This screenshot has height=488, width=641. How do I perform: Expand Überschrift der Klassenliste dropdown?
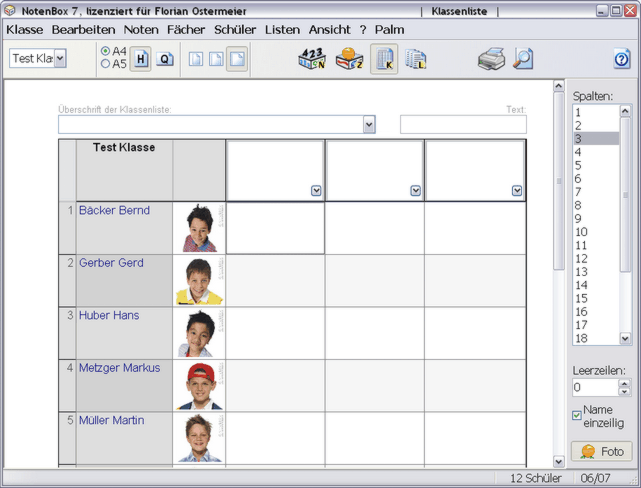click(369, 125)
